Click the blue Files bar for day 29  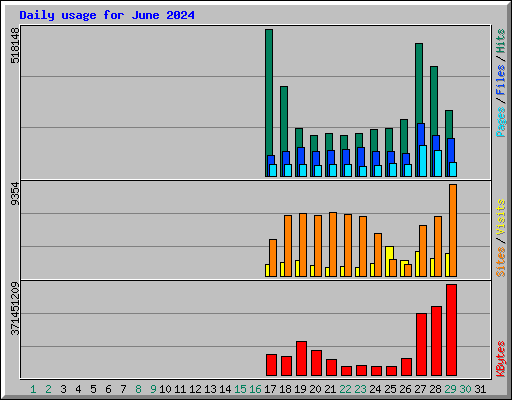(451, 150)
